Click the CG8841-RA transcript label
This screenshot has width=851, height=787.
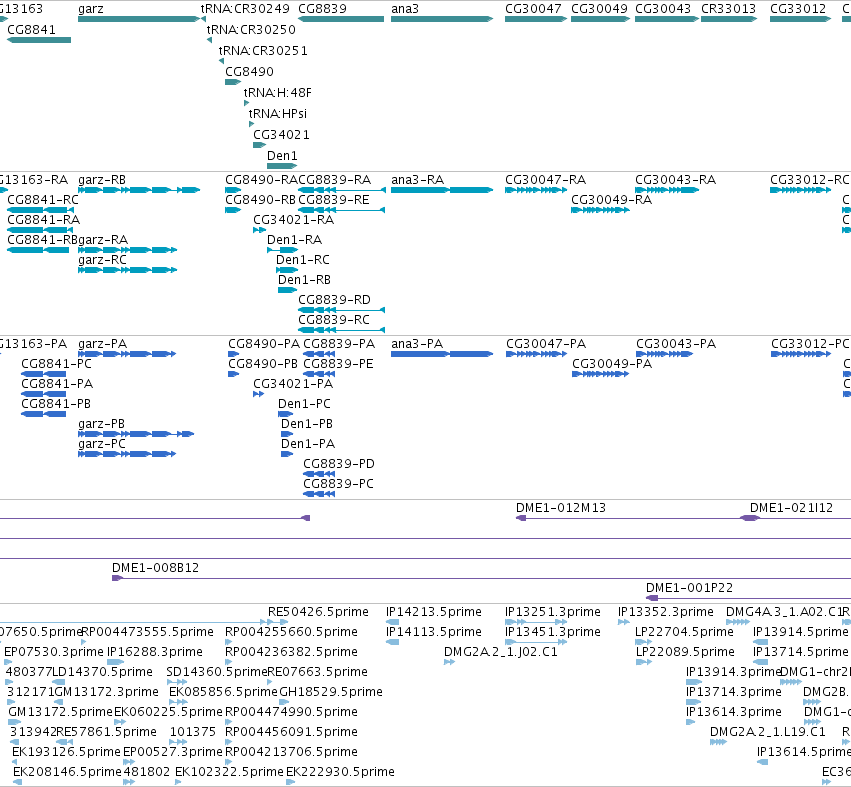point(43,220)
